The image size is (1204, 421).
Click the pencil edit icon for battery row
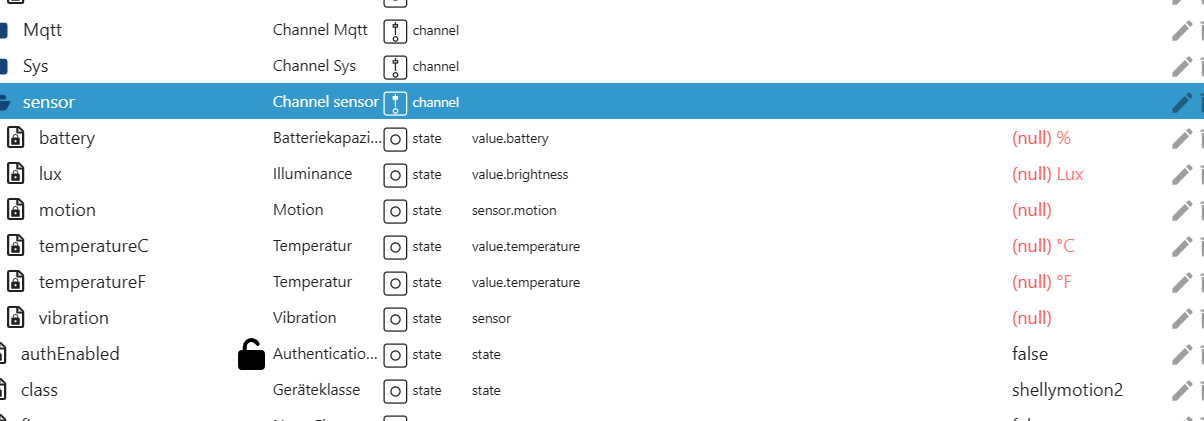pyautogui.click(x=1182, y=138)
